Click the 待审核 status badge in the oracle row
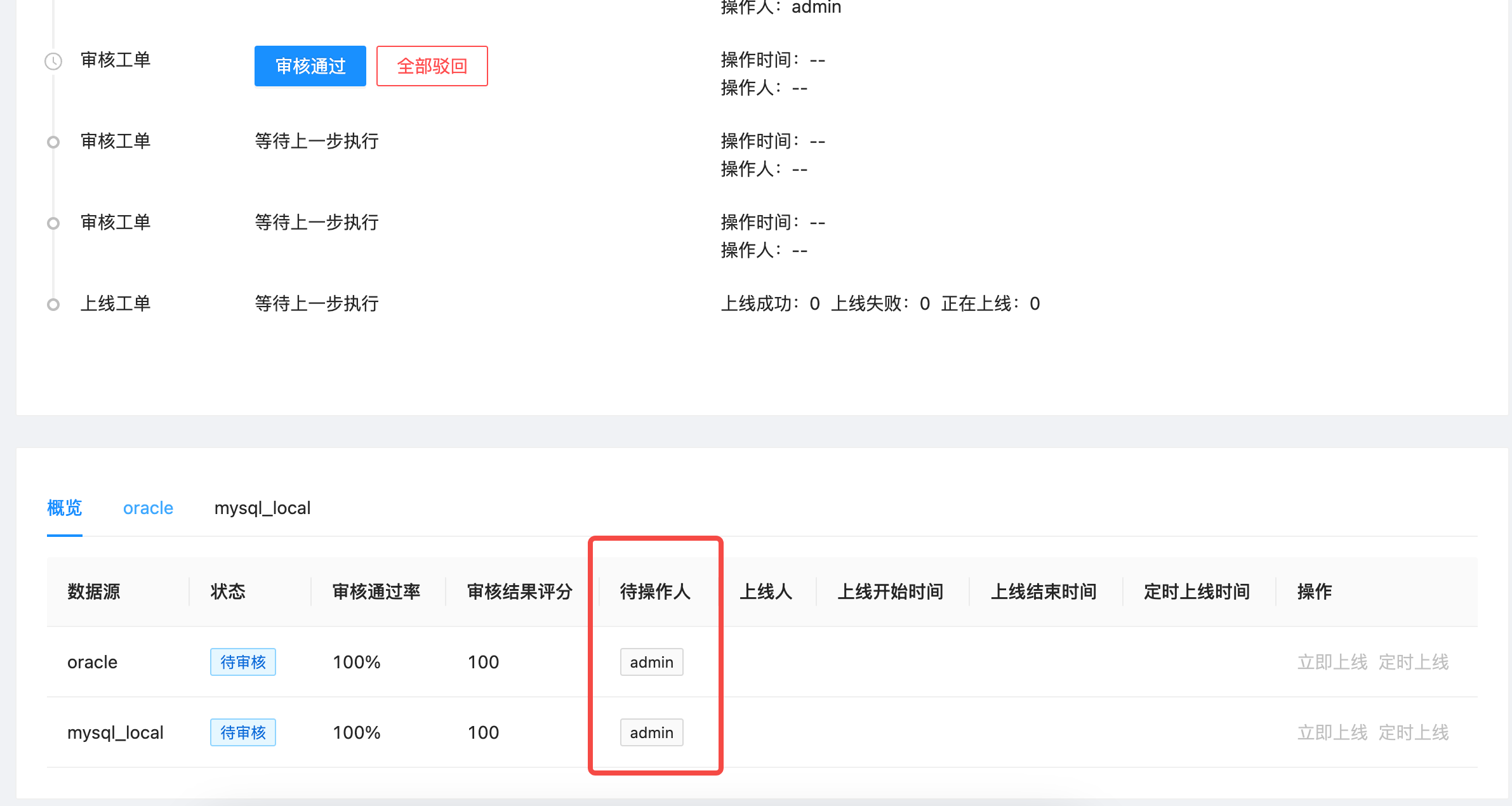The height and width of the screenshot is (806, 1512). [243, 662]
